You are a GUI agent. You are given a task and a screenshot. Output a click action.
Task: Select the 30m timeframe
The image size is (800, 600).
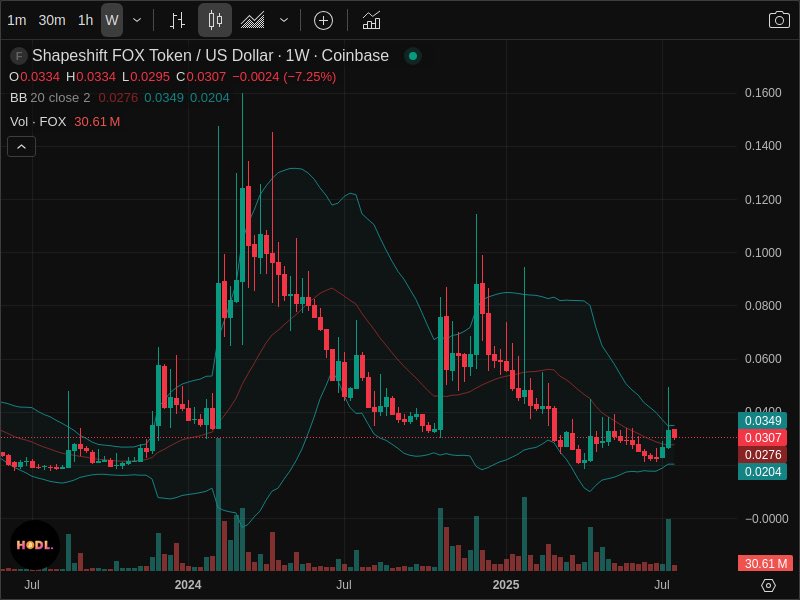tap(52, 20)
